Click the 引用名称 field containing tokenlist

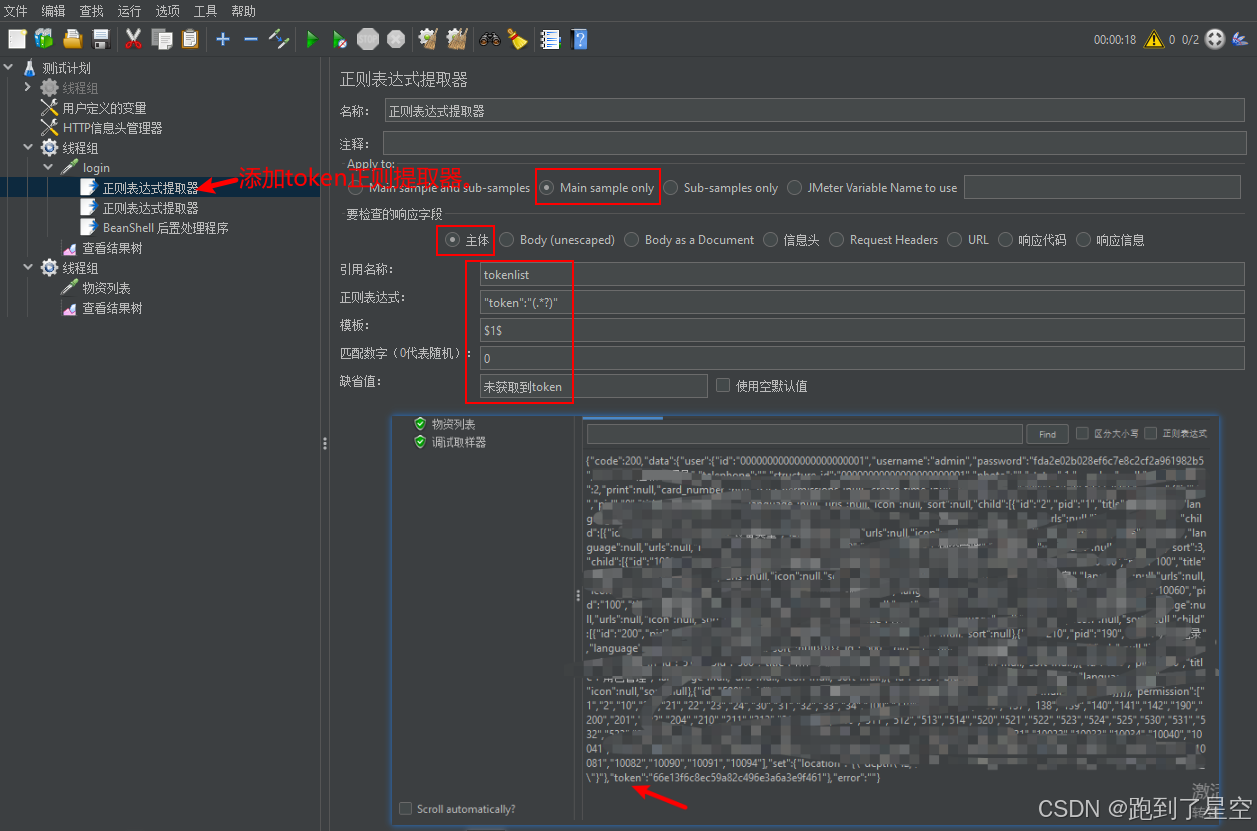pos(862,274)
